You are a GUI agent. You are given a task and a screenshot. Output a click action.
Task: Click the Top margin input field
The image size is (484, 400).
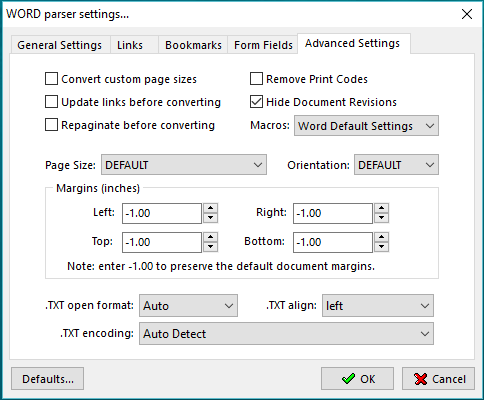coord(162,242)
